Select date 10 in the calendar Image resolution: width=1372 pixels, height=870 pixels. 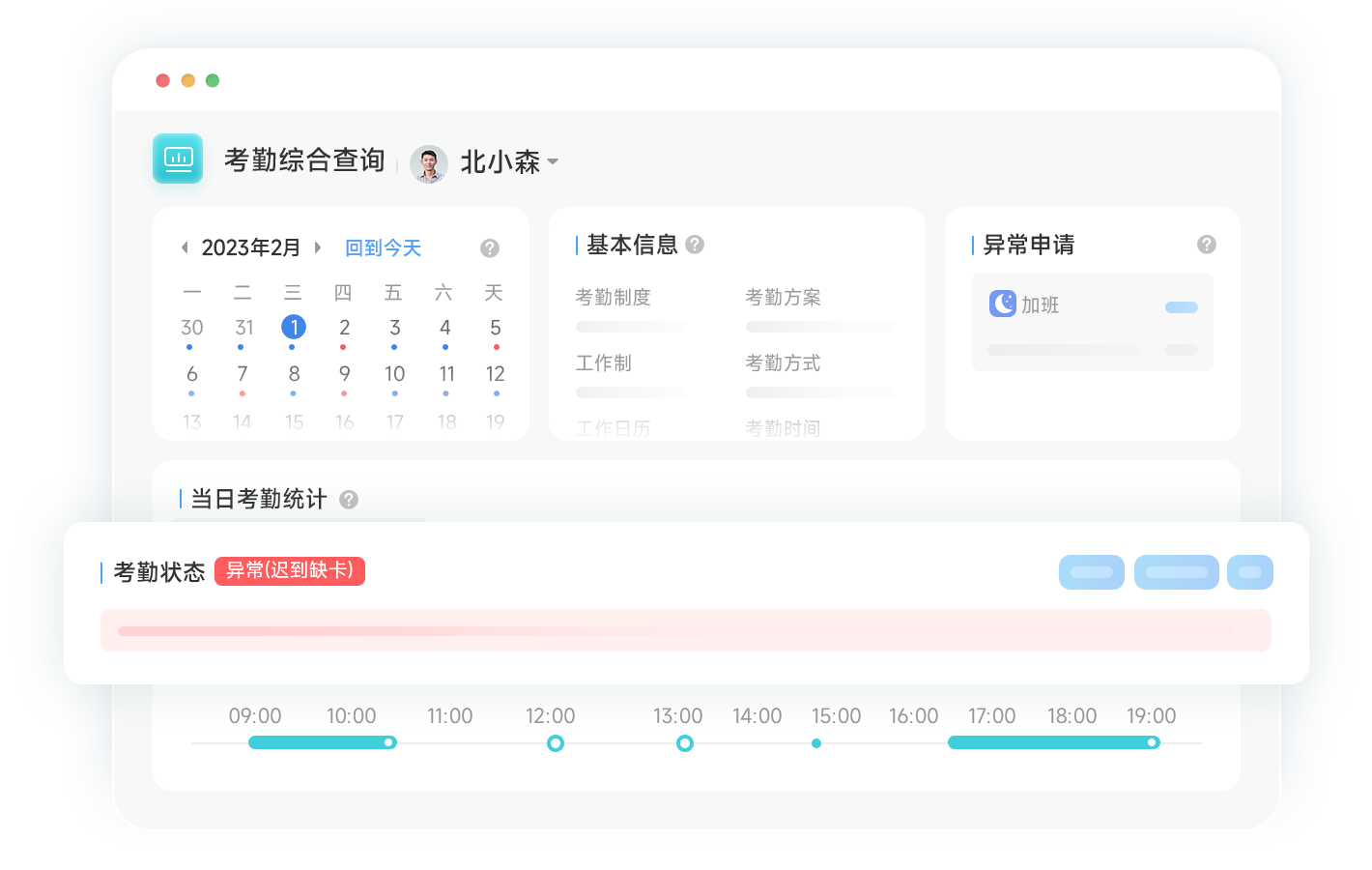pyautogui.click(x=394, y=374)
